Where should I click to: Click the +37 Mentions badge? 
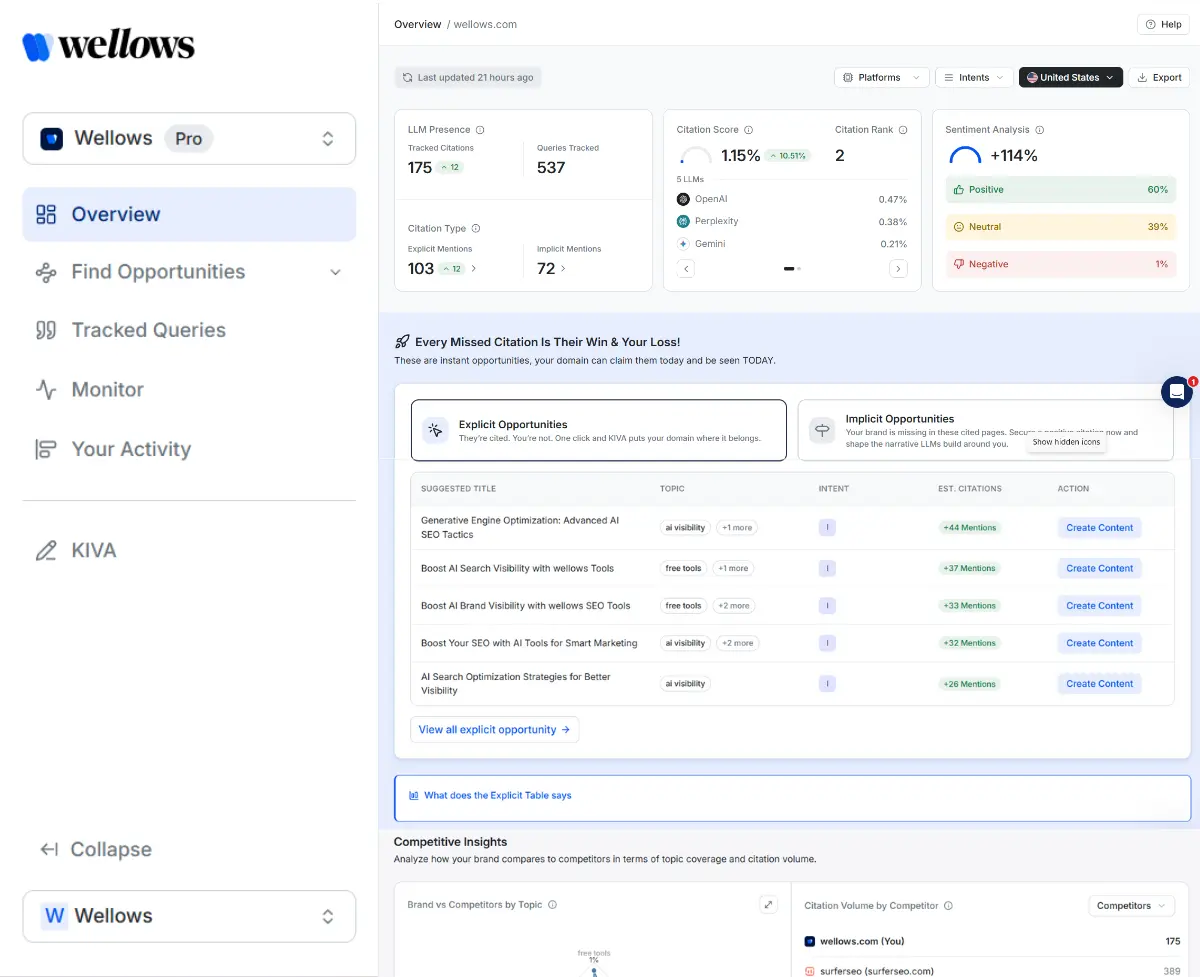coord(969,568)
